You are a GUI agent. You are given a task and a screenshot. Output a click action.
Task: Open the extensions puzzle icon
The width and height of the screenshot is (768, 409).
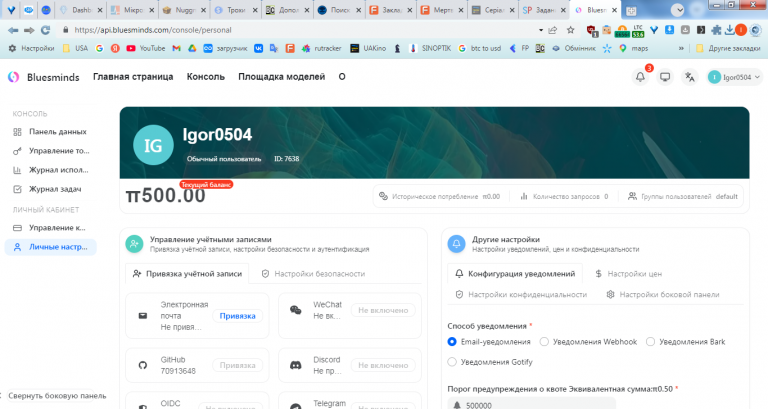point(716,30)
